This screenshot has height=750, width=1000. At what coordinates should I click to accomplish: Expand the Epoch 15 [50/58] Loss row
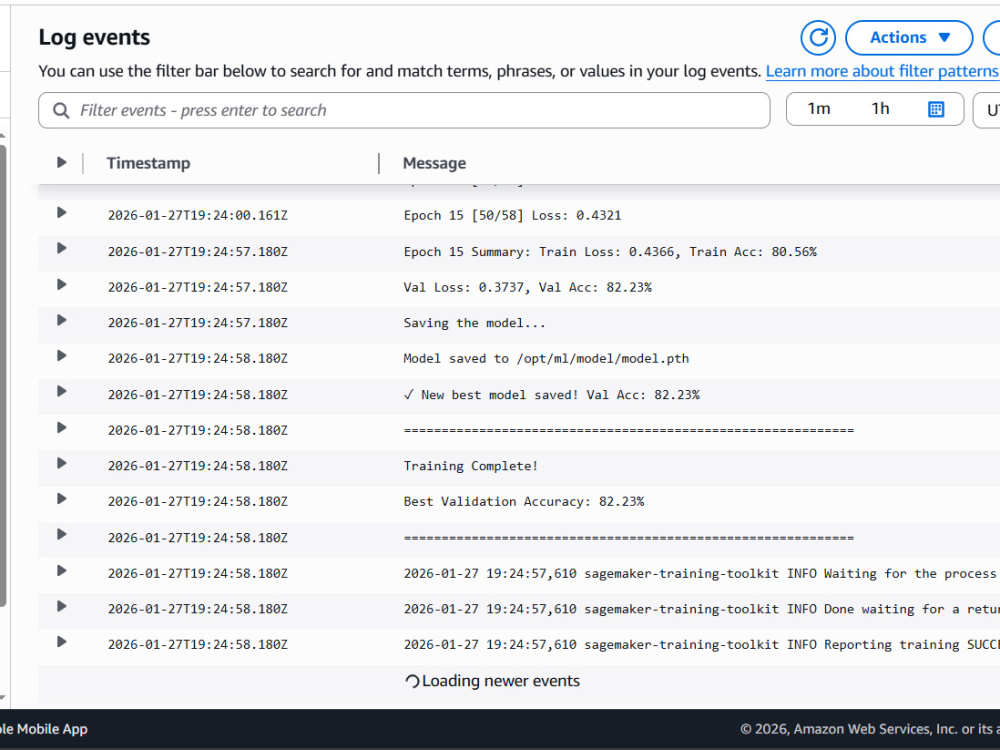[x=61, y=212]
